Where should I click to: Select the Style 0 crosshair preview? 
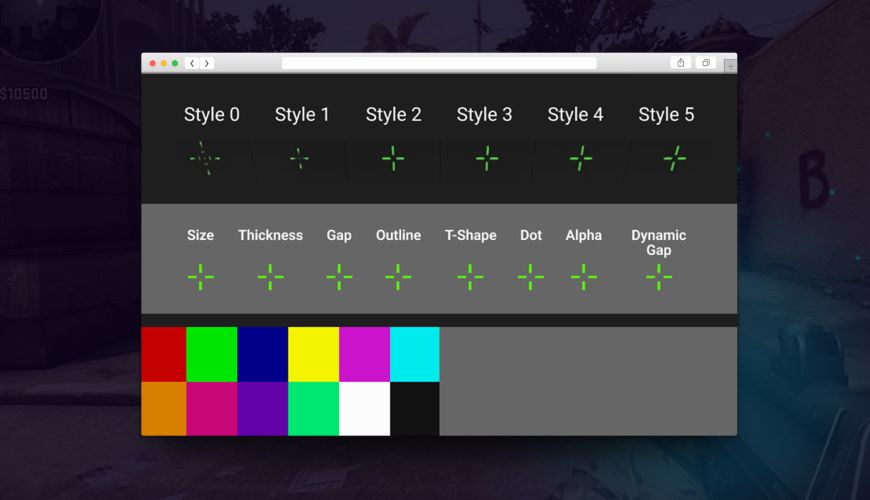205,158
